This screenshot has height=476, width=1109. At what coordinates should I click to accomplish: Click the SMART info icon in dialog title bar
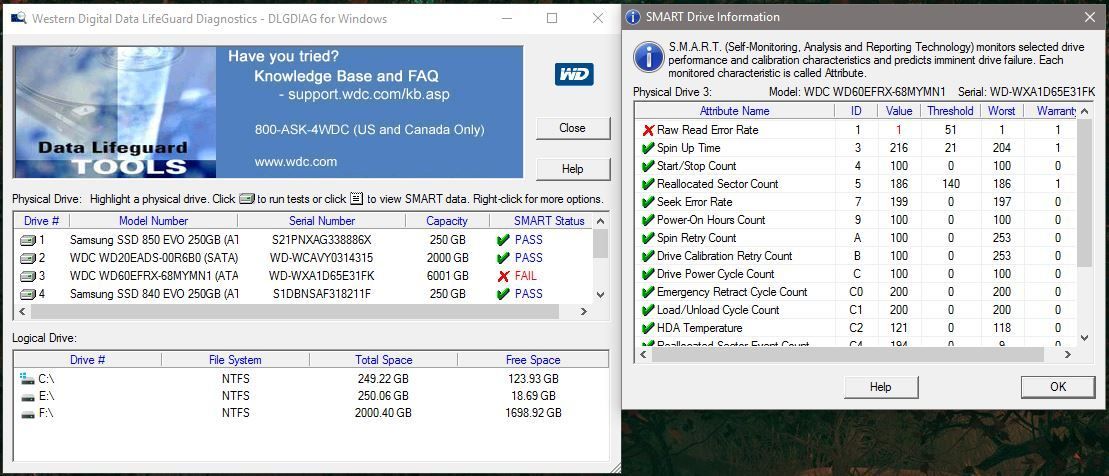pyautogui.click(x=633, y=17)
